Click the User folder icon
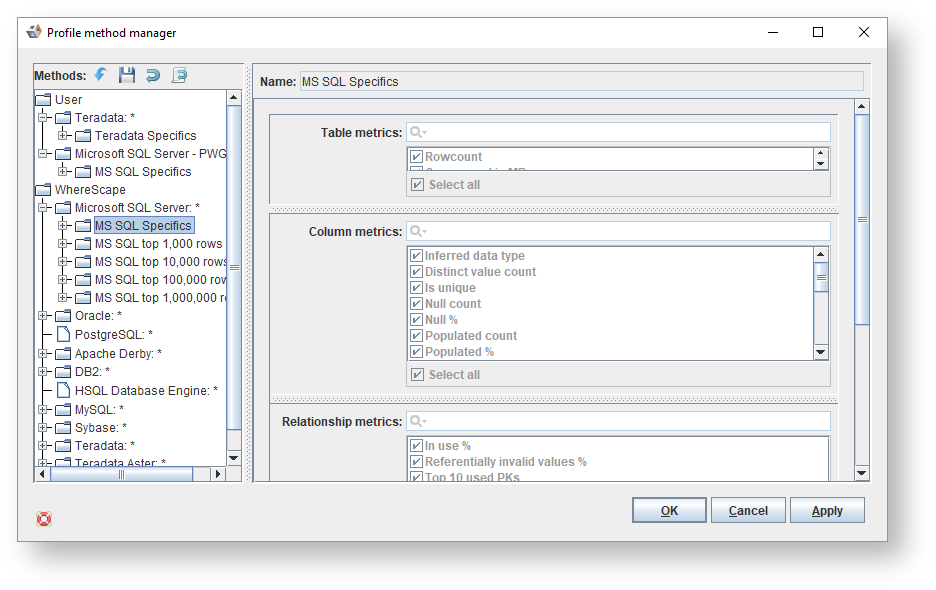This screenshot has width=936, height=590. [x=43, y=99]
